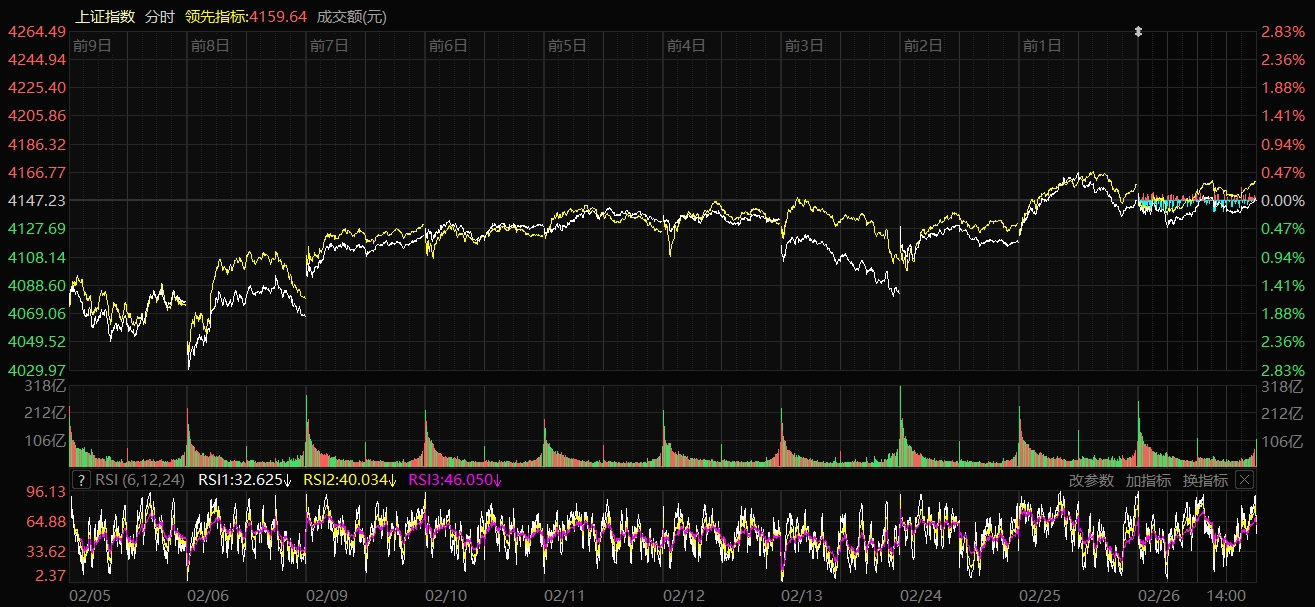This screenshot has height=607, width=1315.
Task: Click the 14:00 time axis label
Action: coord(1229,595)
